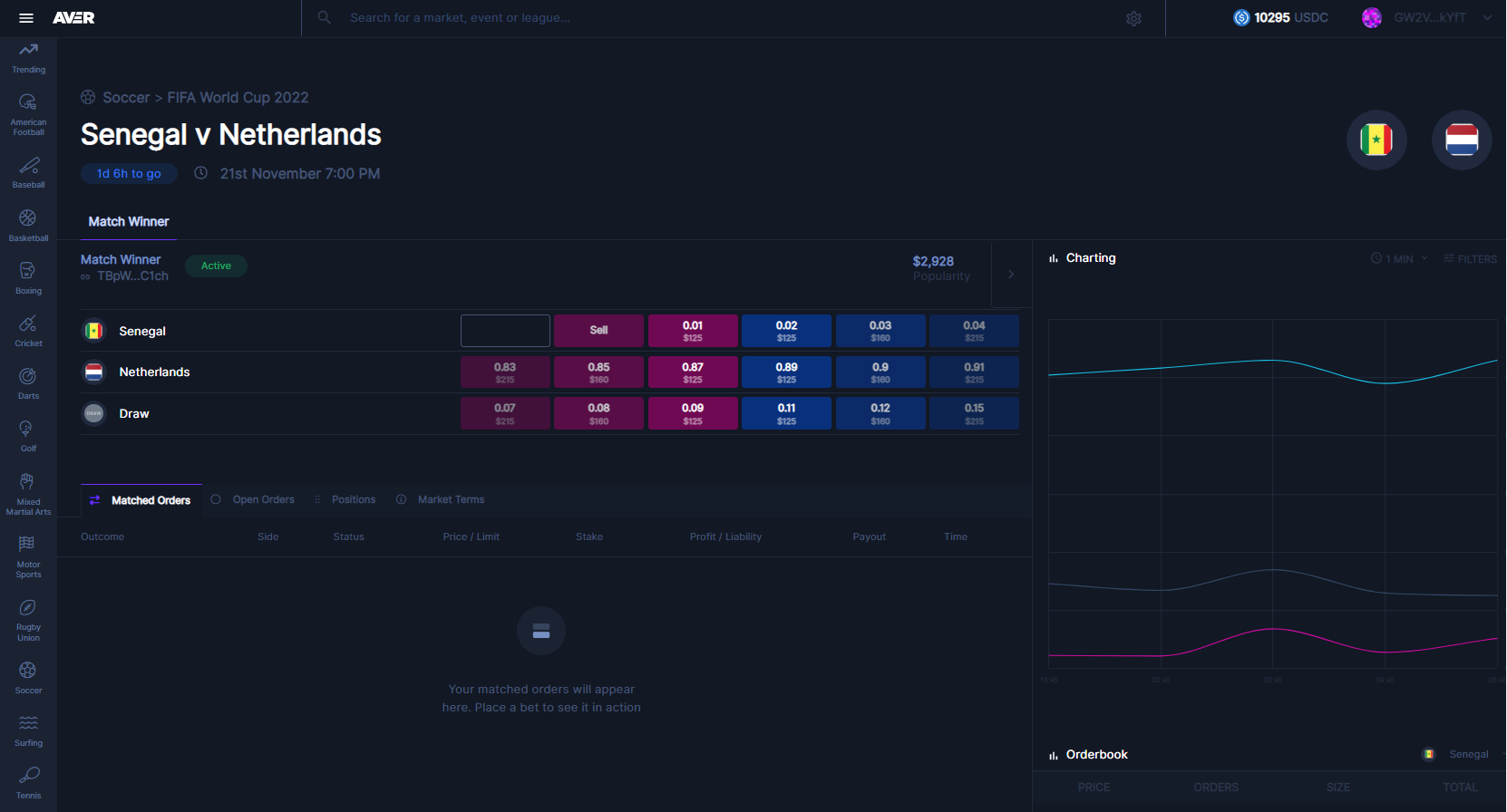Select American Football sidebar icon
The height and width of the screenshot is (812, 1507).
point(28,114)
